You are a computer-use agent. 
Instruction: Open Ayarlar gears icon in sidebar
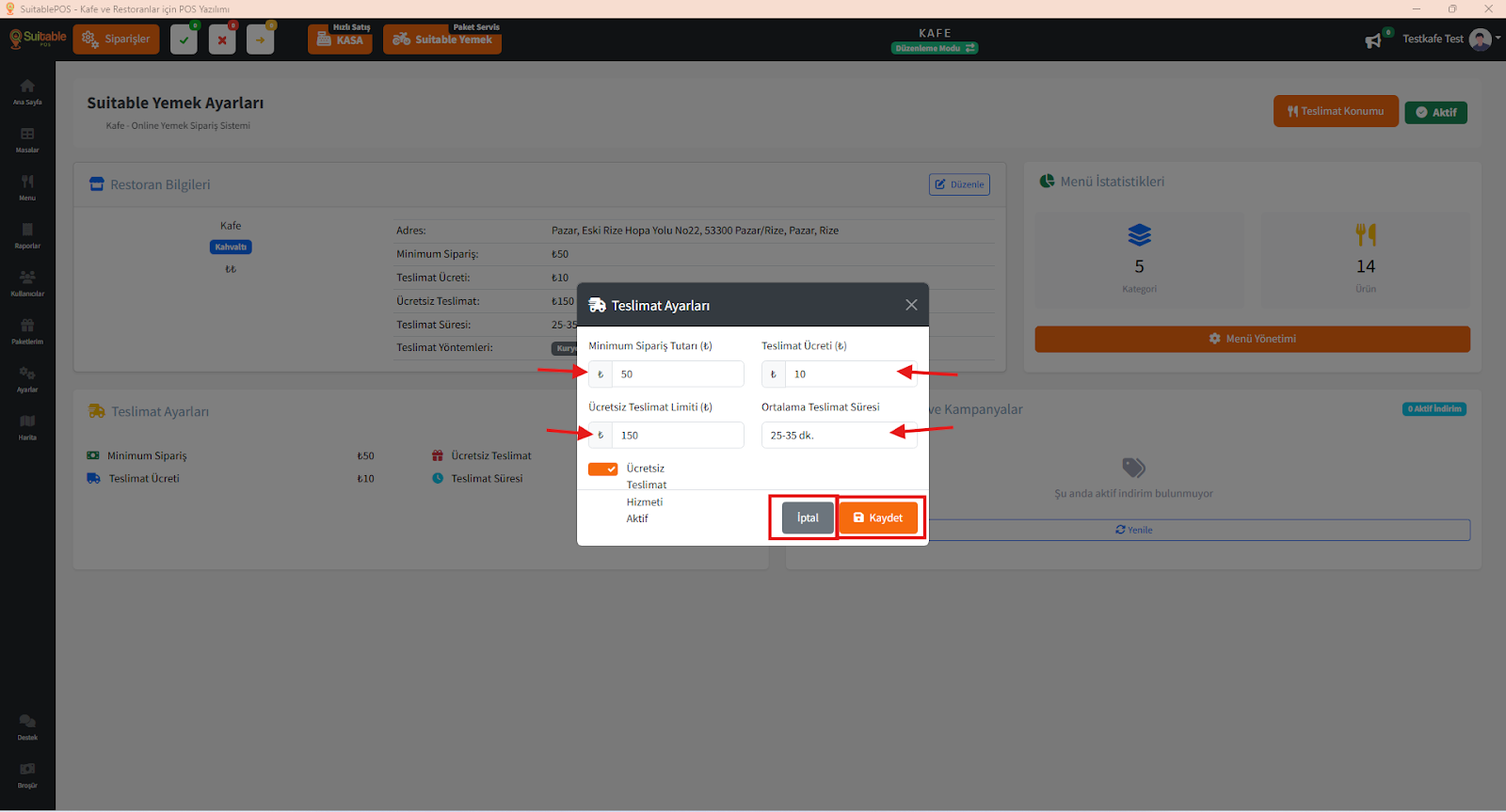point(27,374)
